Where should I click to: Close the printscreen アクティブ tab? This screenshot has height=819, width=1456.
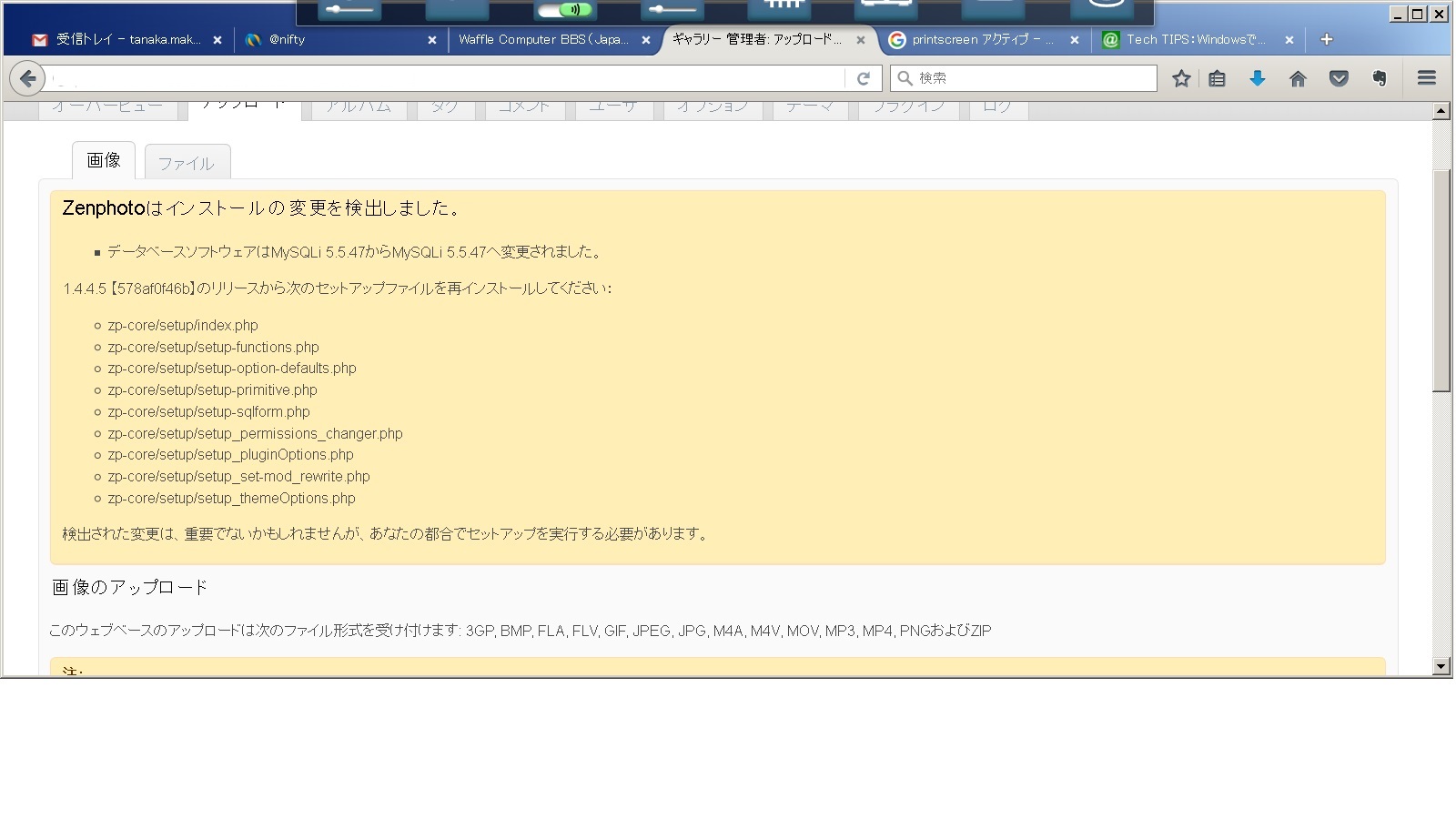pos(1075,40)
